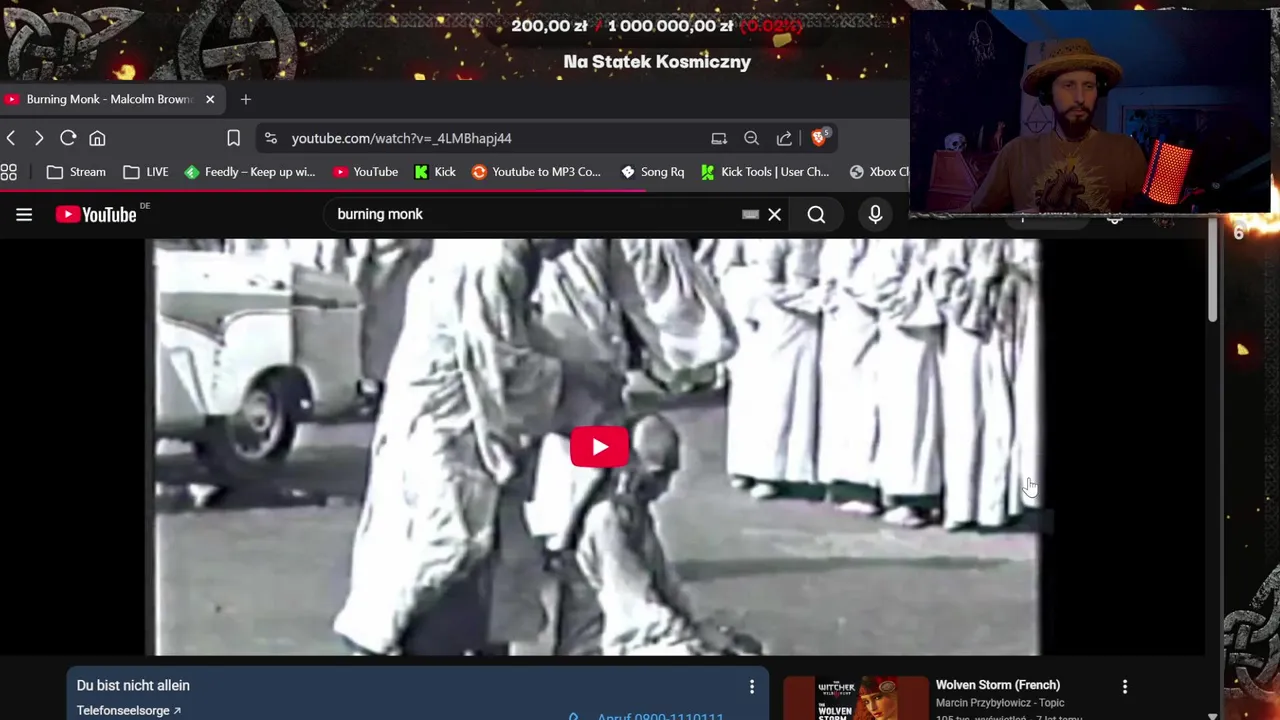
Task: Start voice search with microphone button
Action: click(x=875, y=214)
